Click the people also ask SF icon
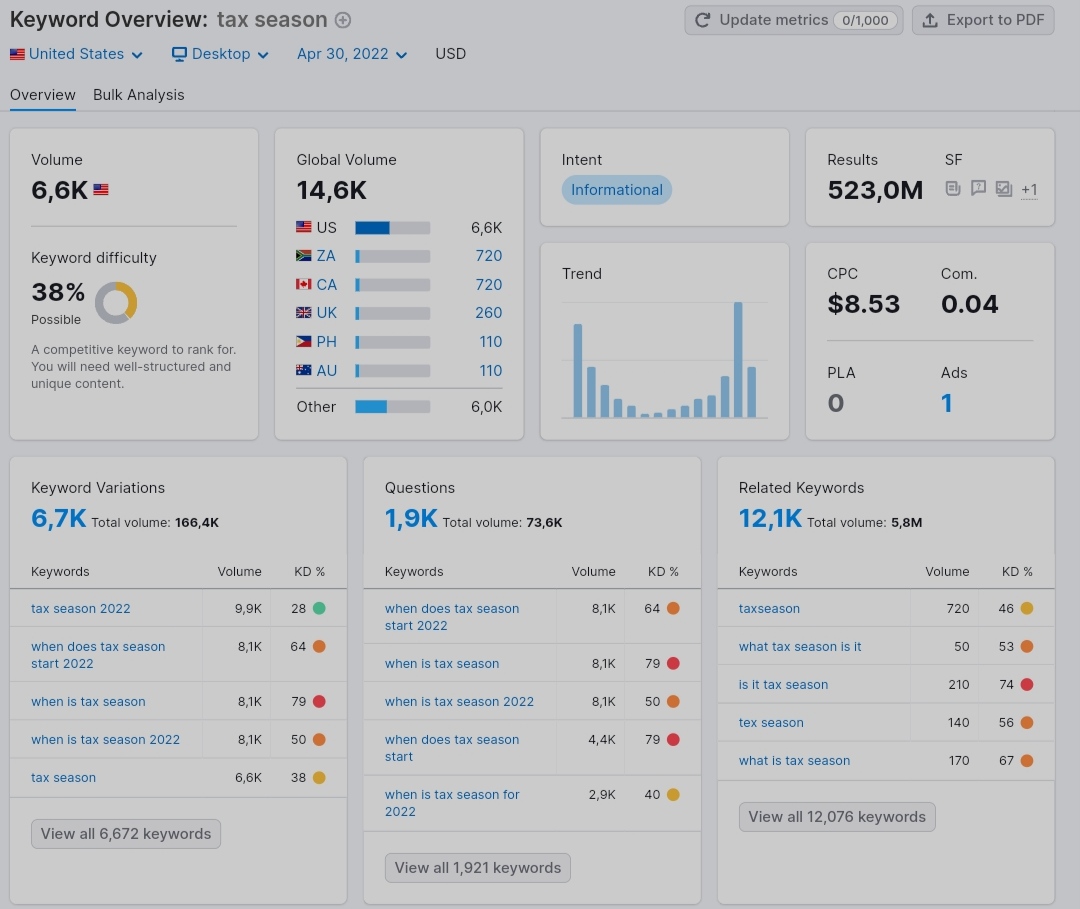Viewport: 1080px width, 909px height. pyautogui.click(x=978, y=188)
